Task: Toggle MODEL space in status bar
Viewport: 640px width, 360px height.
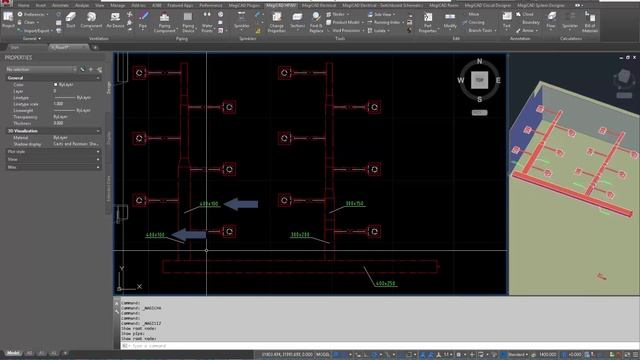Action: coord(322,354)
